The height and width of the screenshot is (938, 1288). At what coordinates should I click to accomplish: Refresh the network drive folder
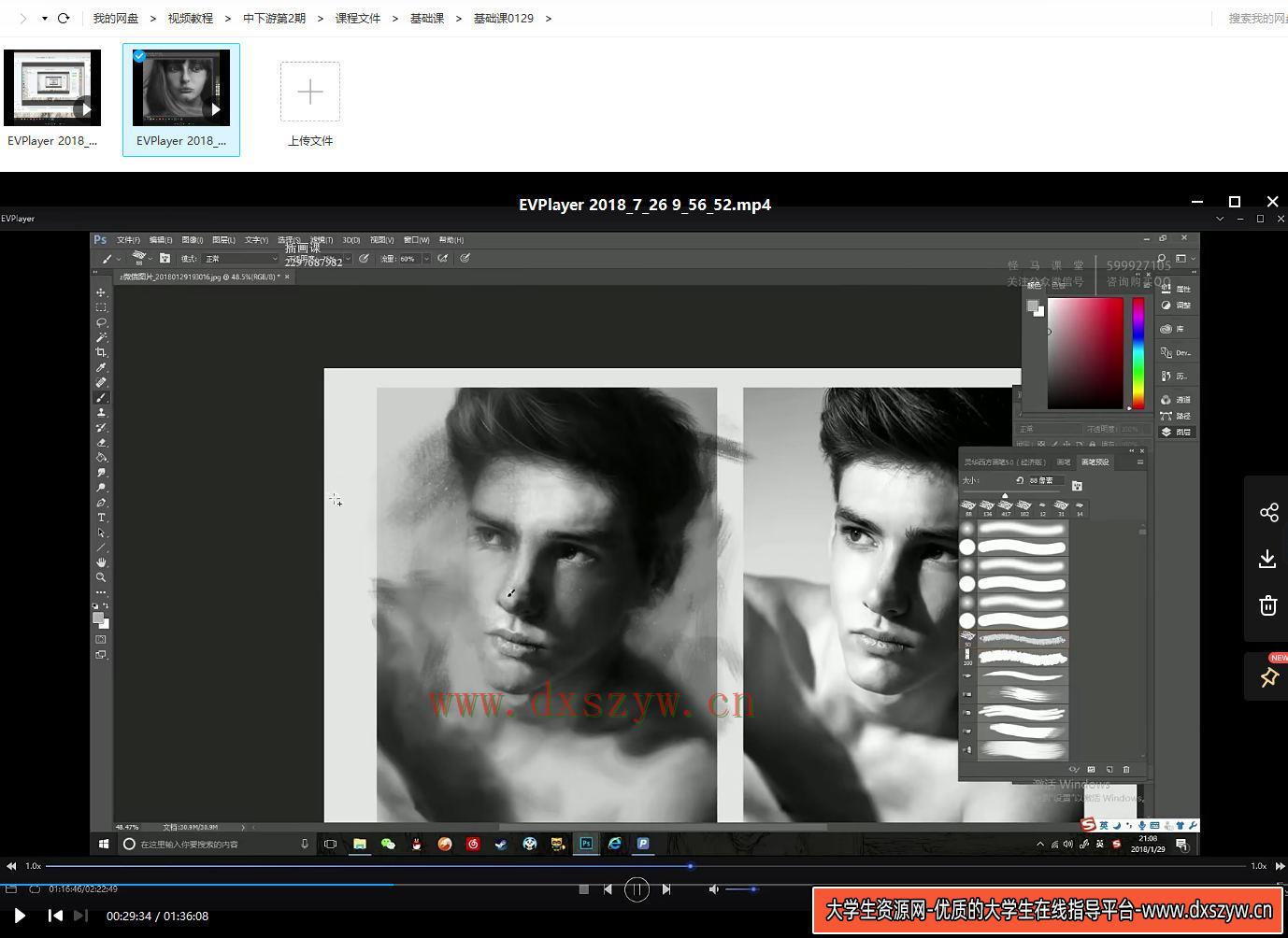pyautogui.click(x=64, y=18)
